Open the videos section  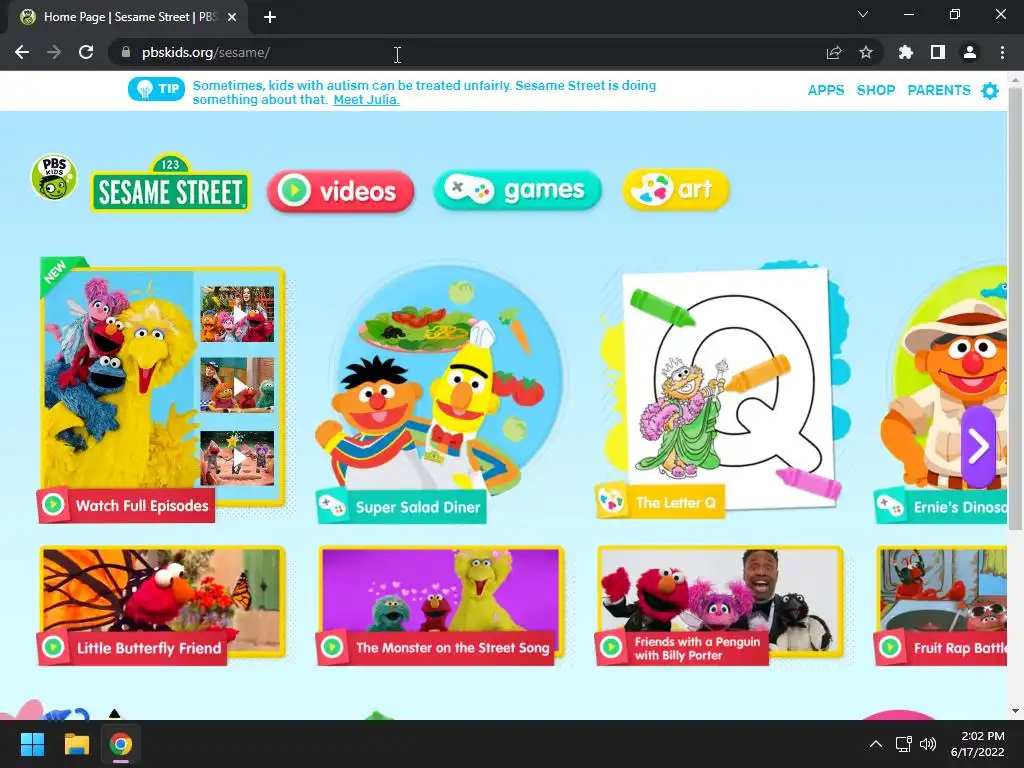[x=340, y=191]
